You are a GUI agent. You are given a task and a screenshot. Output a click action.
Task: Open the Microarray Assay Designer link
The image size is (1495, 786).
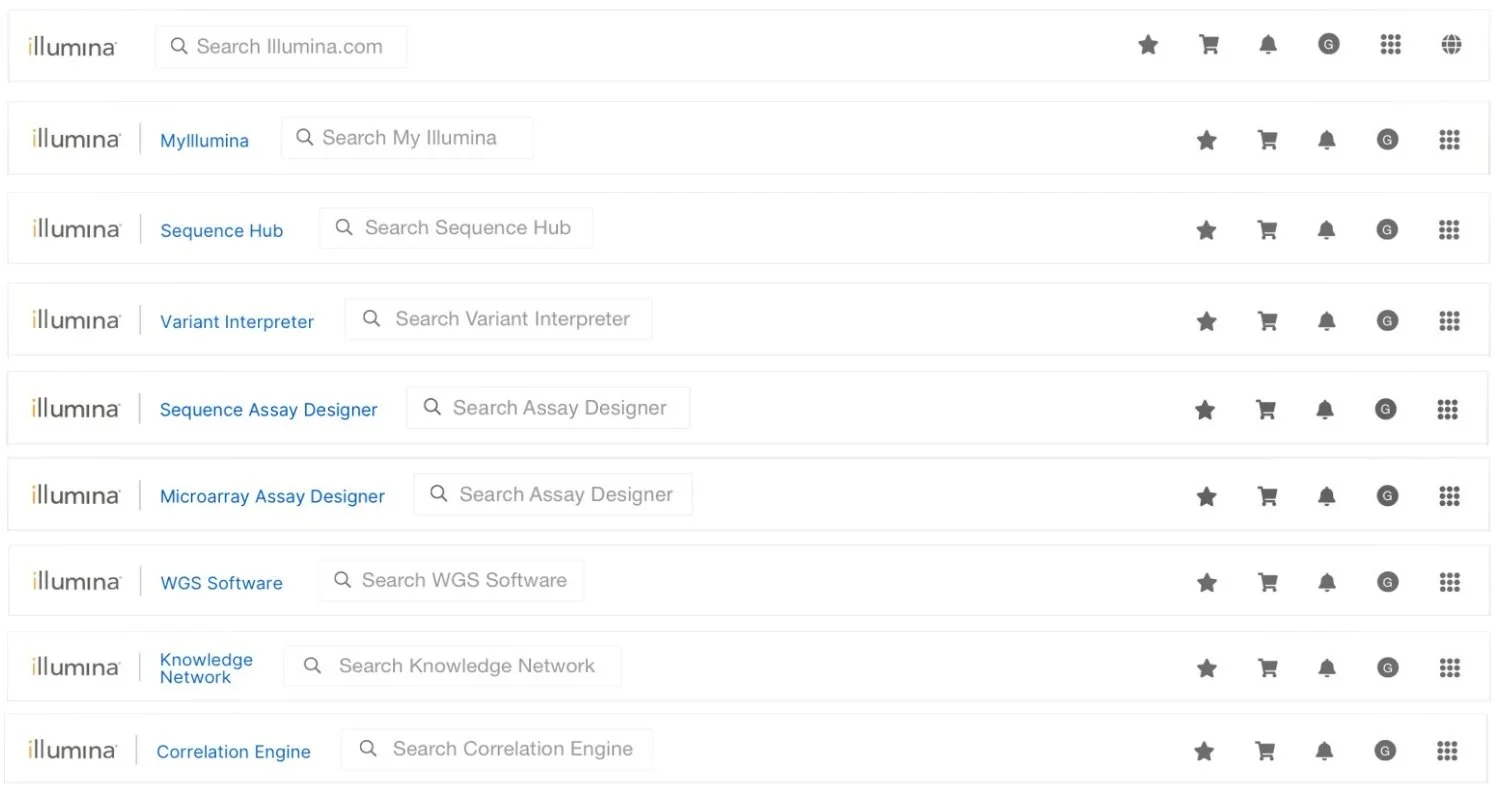point(272,497)
